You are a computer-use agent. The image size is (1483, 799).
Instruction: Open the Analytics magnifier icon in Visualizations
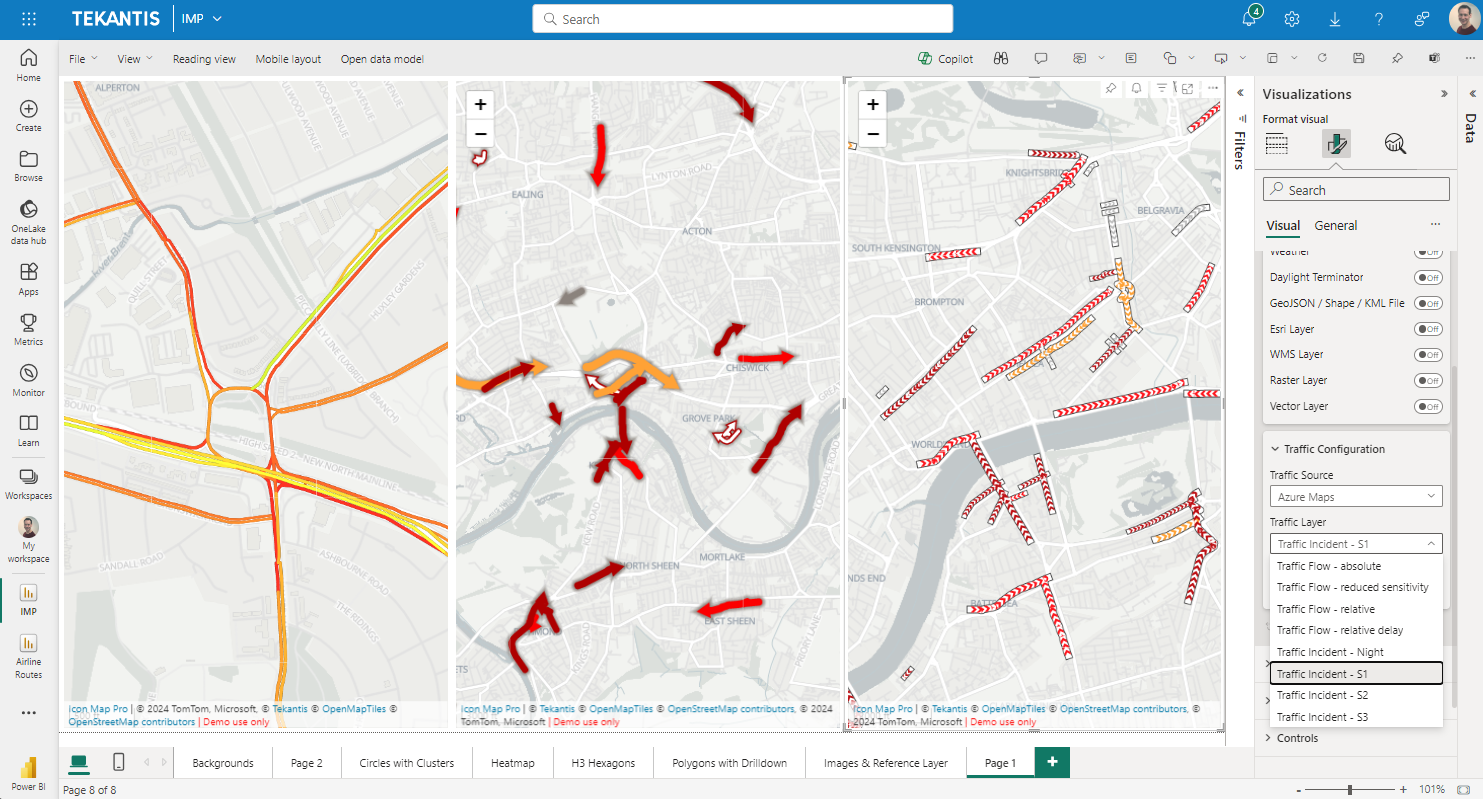(x=1396, y=144)
